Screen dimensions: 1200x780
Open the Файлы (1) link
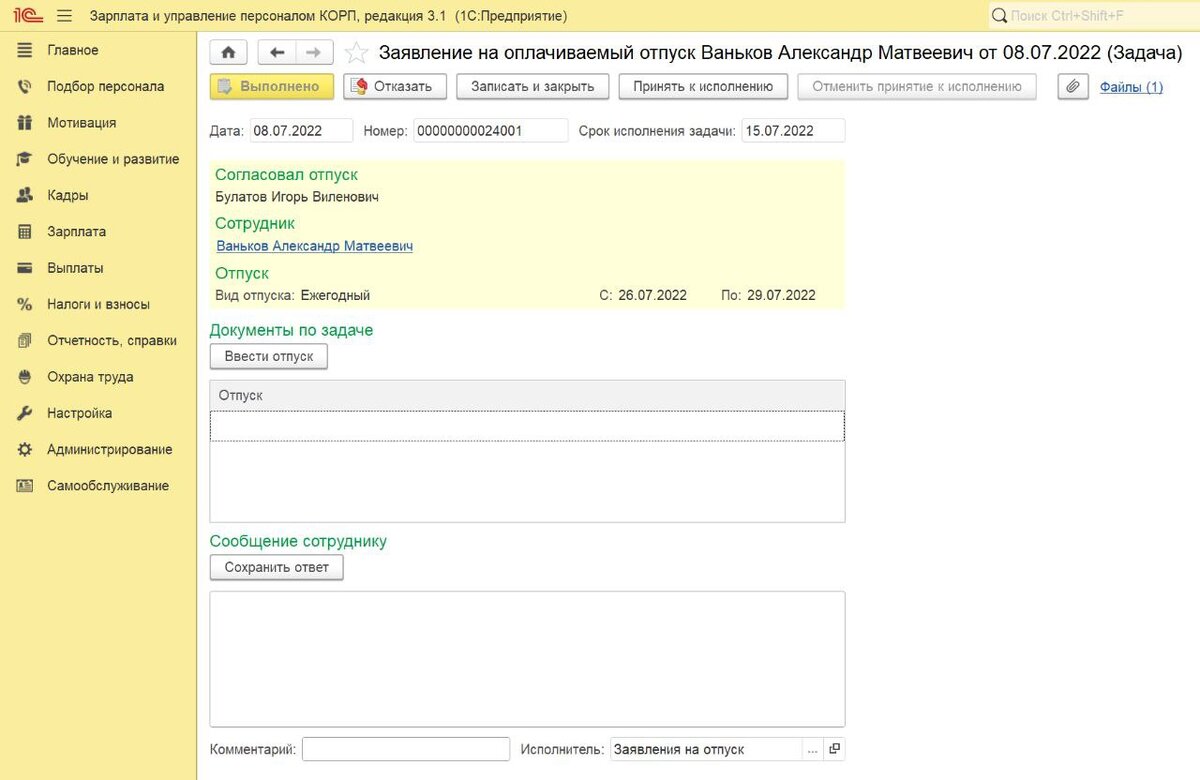point(1131,87)
